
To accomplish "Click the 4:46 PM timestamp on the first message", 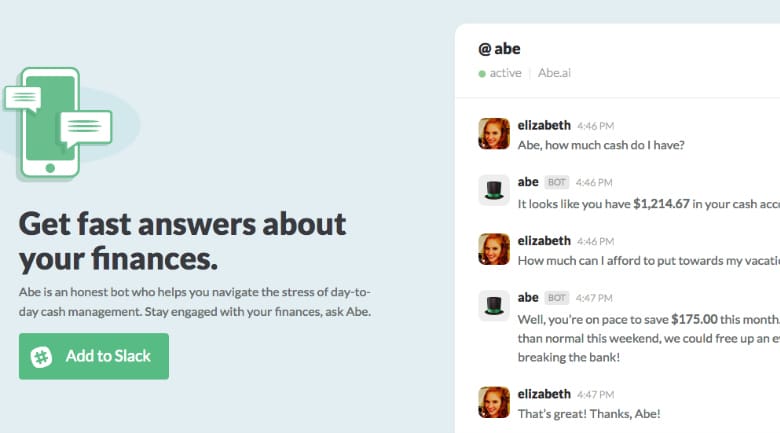I will click(x=596, y=126).
